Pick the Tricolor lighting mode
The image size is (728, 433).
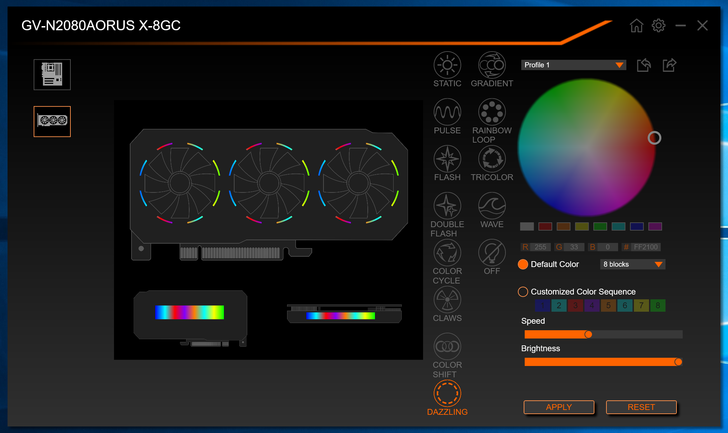click(x=491, y=159)
